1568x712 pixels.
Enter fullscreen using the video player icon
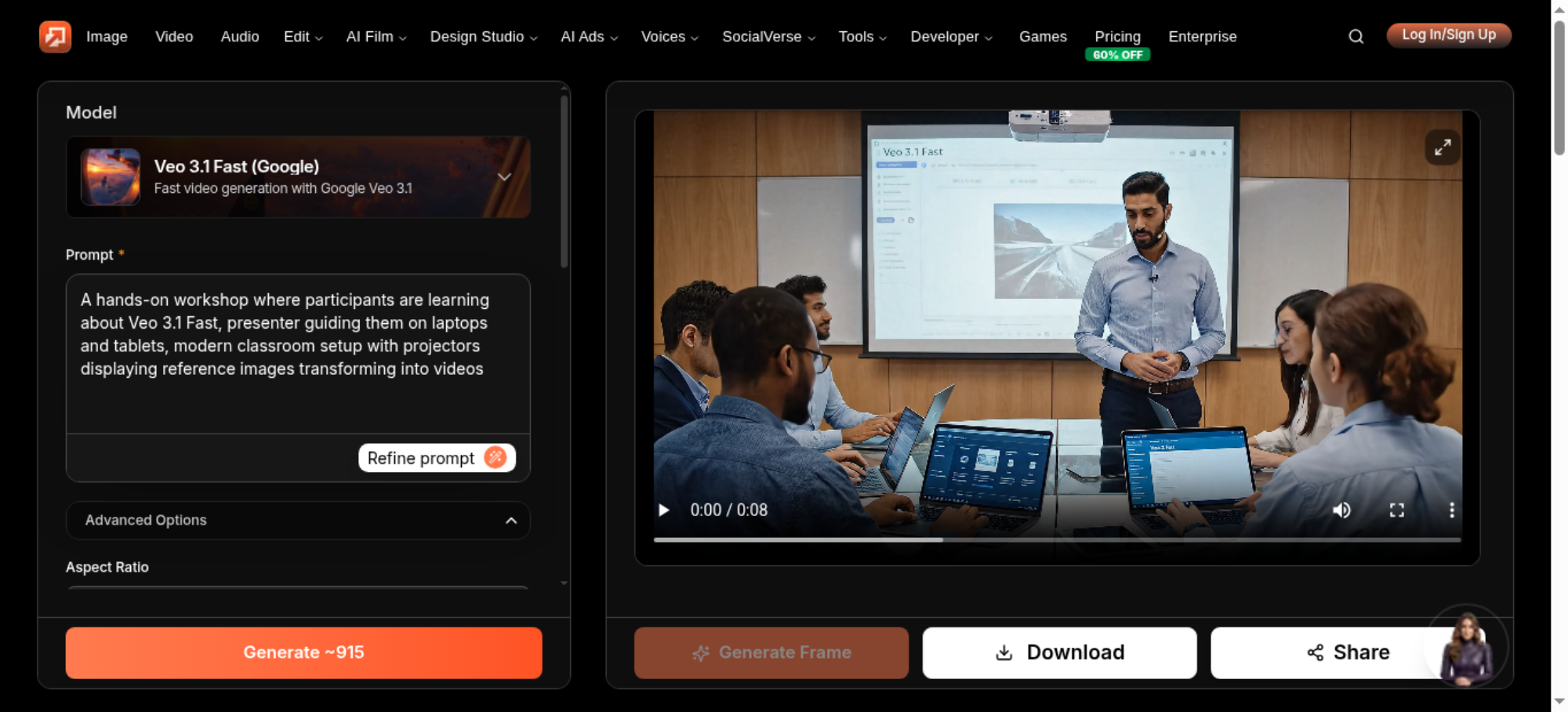pyautogui.click(x=1396, y=510)
